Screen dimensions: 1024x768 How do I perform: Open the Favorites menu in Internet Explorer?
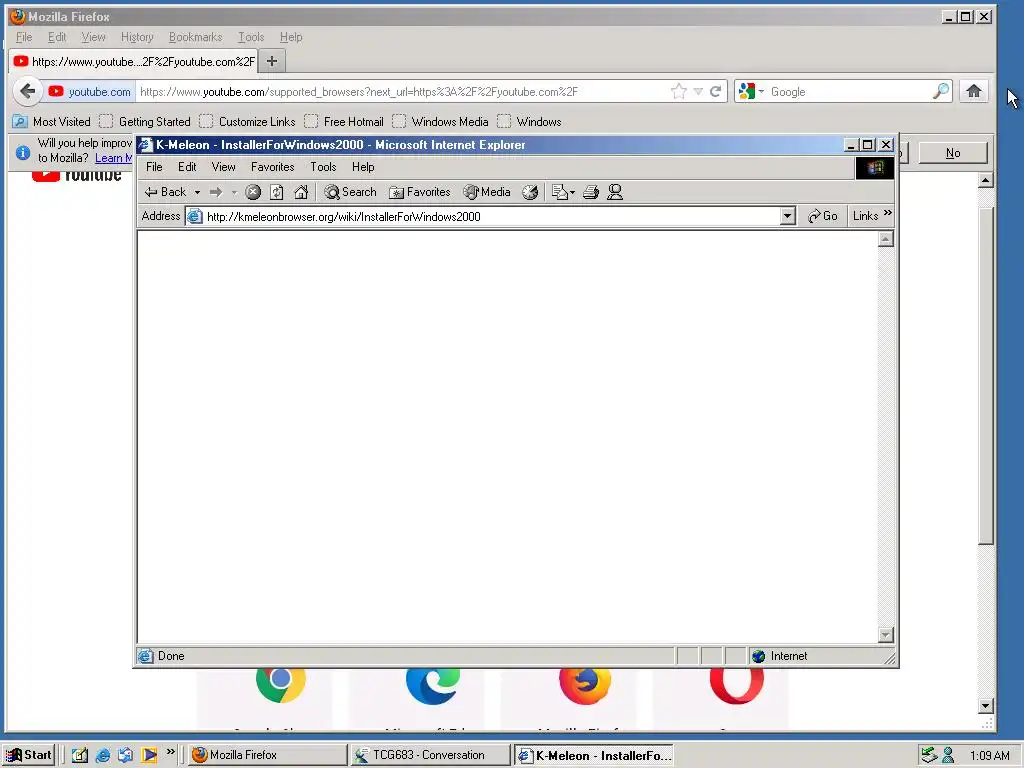pos(272,167)
